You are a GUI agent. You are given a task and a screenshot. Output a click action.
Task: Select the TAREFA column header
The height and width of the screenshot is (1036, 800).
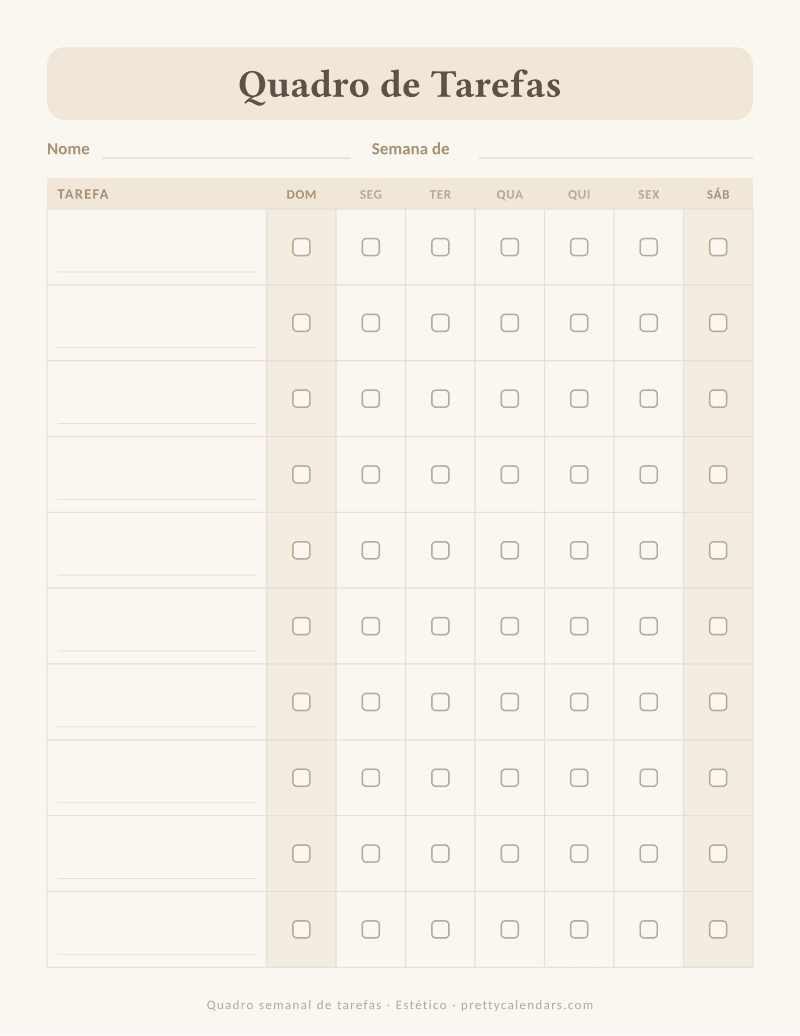[x=83, y=194]
